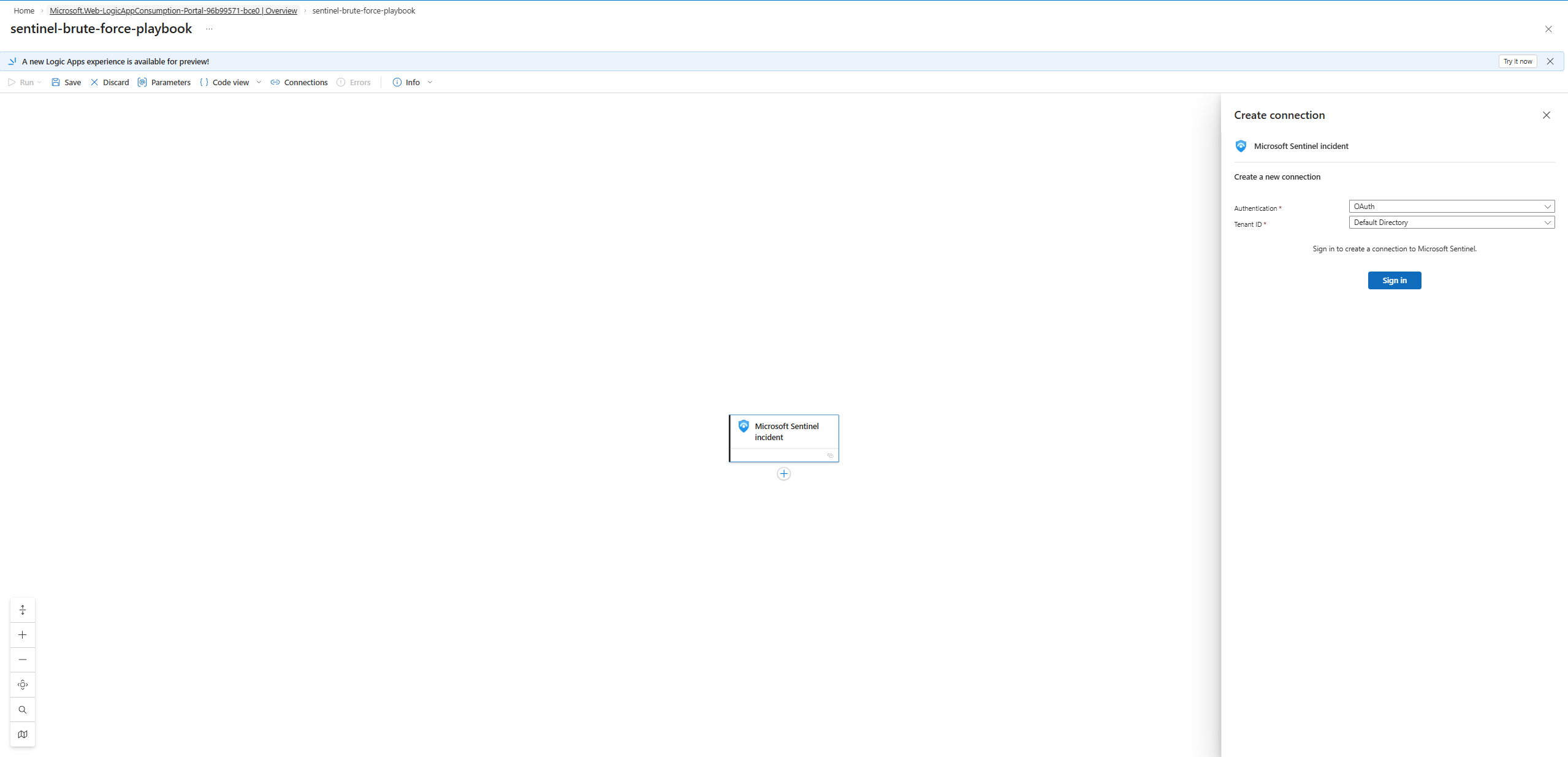Expand the Tenant ID dropdown
The height and width of the screenshot is (757, 1568).
(1451, 223)
